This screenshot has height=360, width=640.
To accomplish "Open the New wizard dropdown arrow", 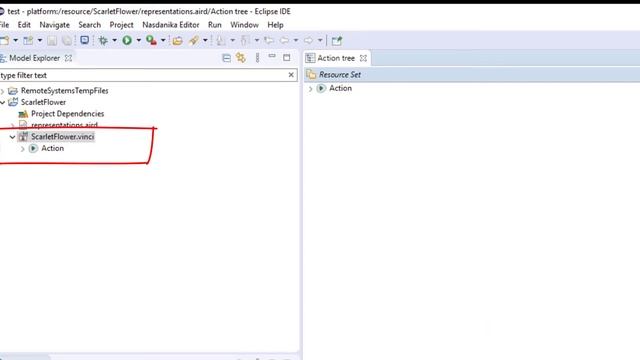I will coord(16,40).
